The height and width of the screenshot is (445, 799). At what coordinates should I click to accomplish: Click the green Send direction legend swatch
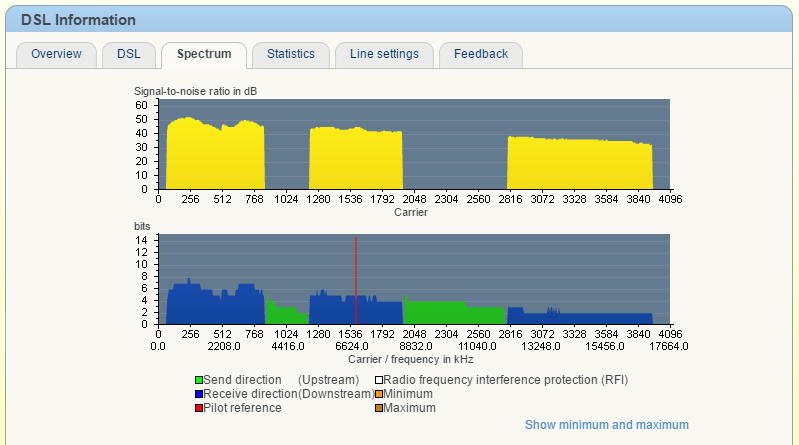pos(199,380)
